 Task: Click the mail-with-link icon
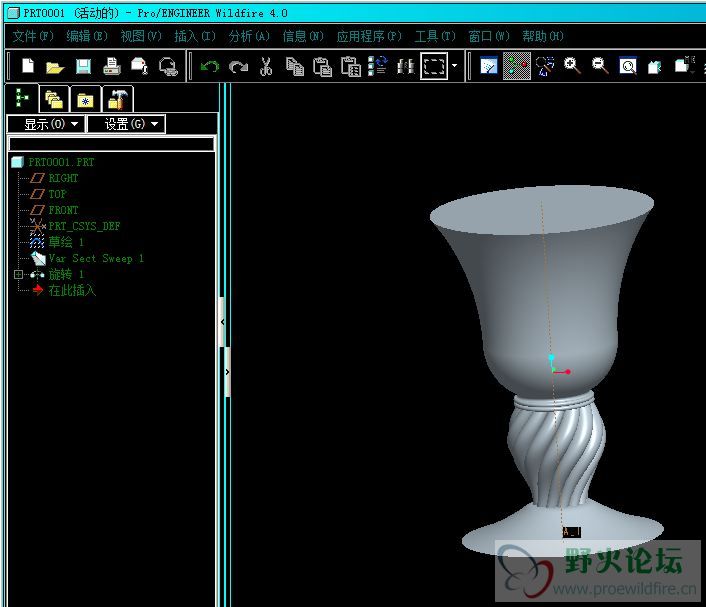168,67
